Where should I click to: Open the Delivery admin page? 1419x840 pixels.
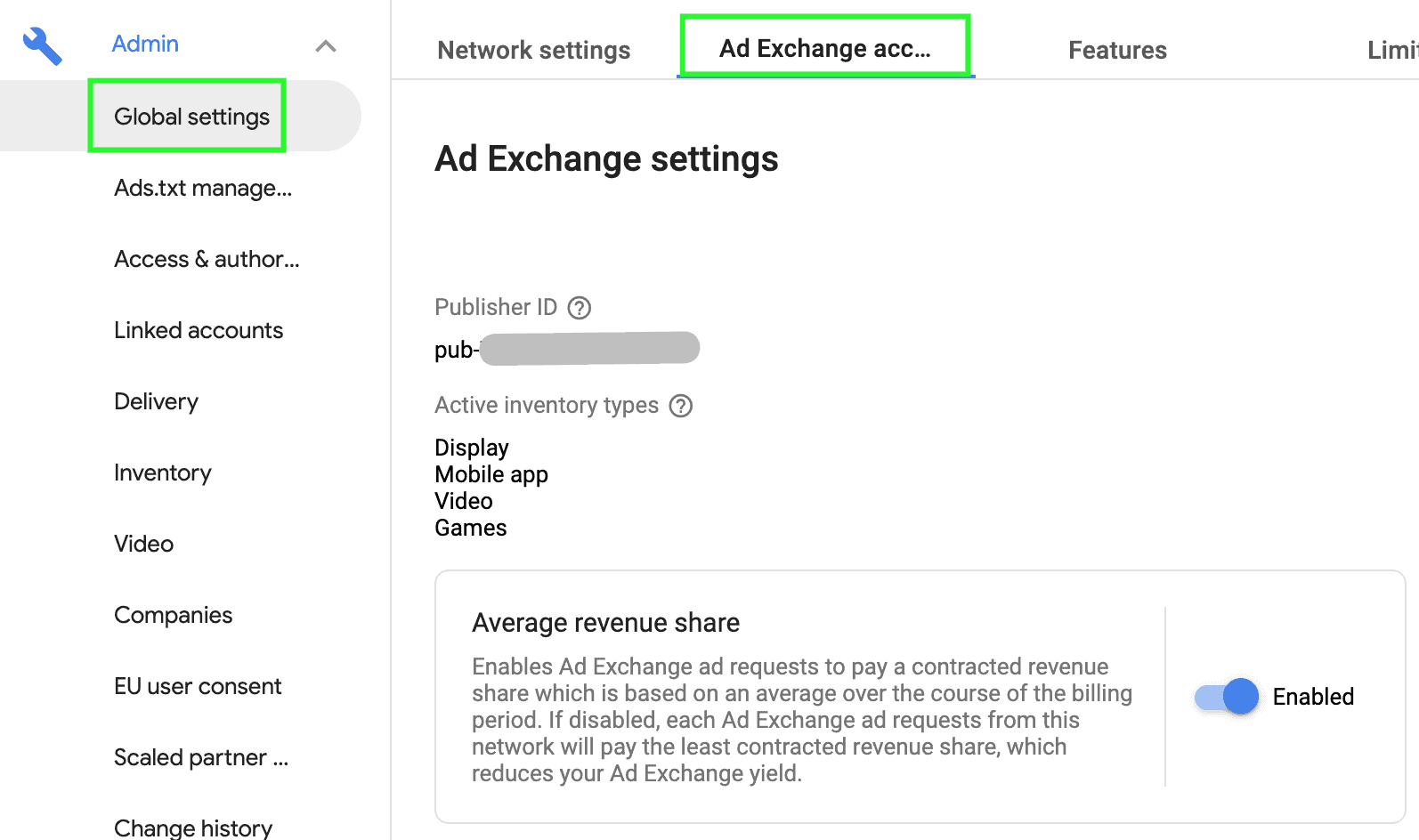tap(156, 401)
